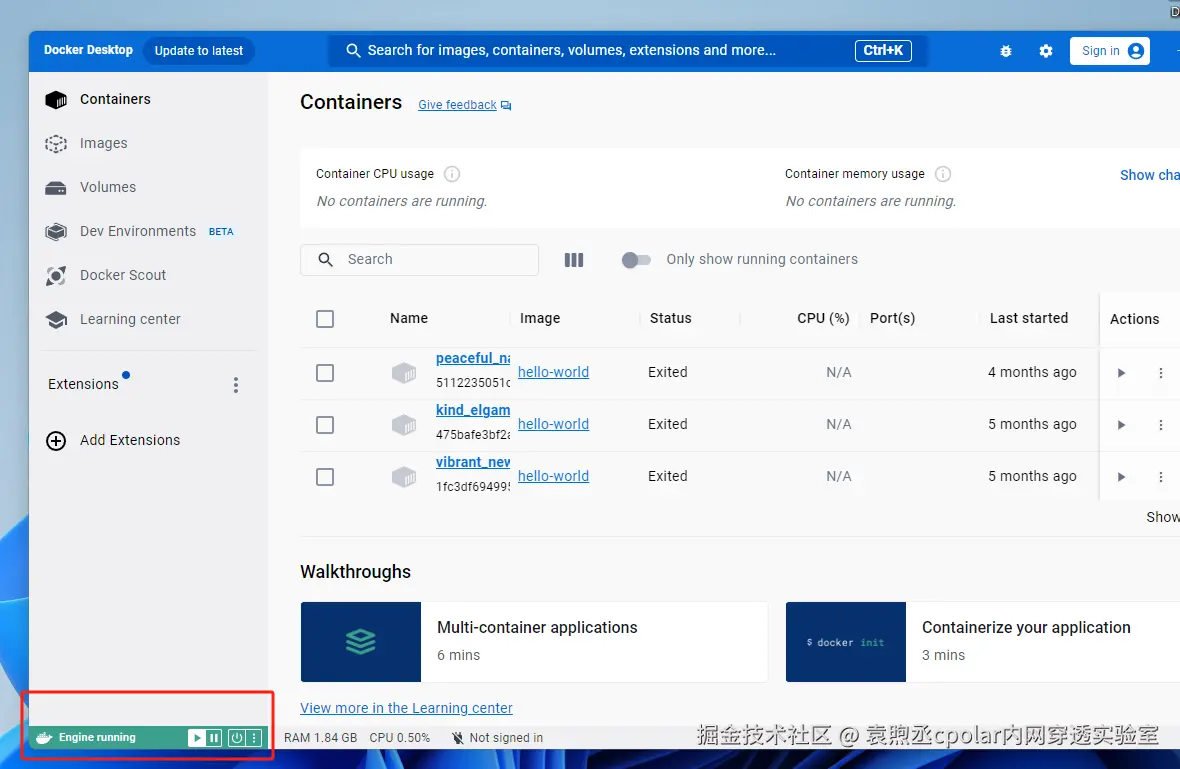
Task: Open the vibrant container name link
Action: pos(473,462)
